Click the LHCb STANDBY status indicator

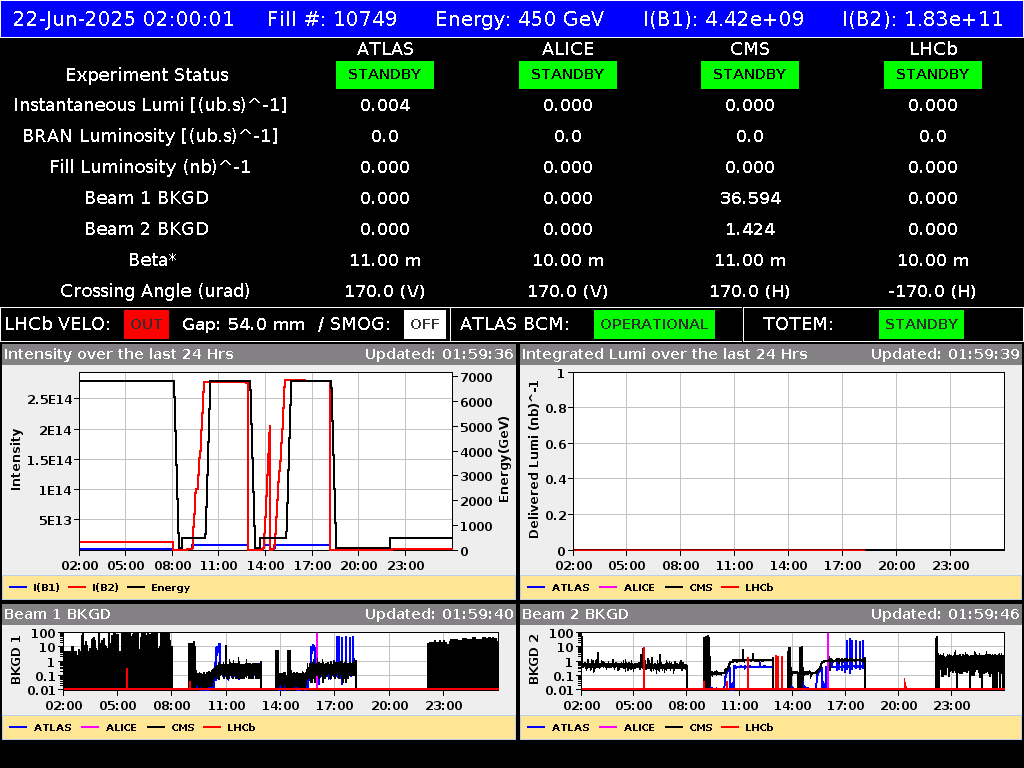[933, 75]
